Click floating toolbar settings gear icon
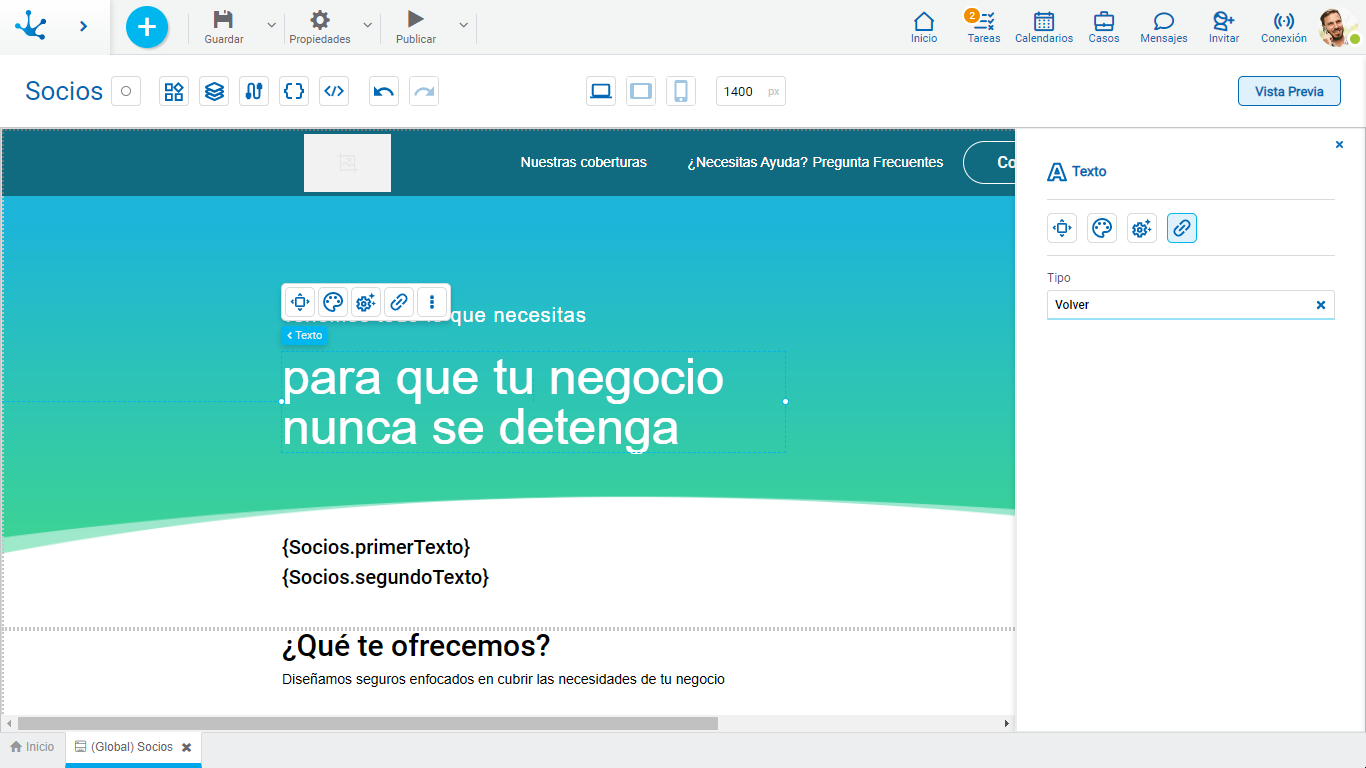The image size is (1366, 768). click(366, 301)
